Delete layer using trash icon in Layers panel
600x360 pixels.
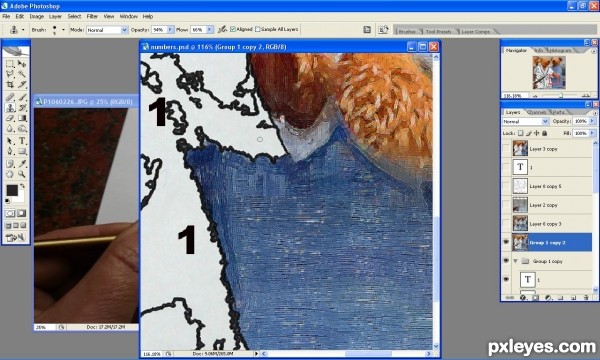(x=586, y=297)
